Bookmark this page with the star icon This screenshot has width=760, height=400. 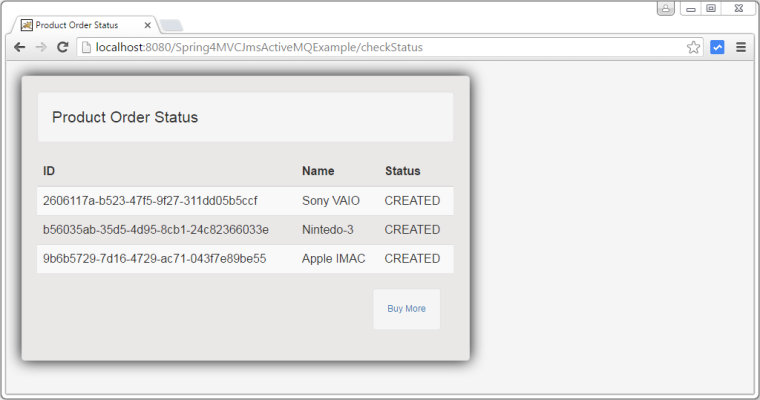[694, 47]
